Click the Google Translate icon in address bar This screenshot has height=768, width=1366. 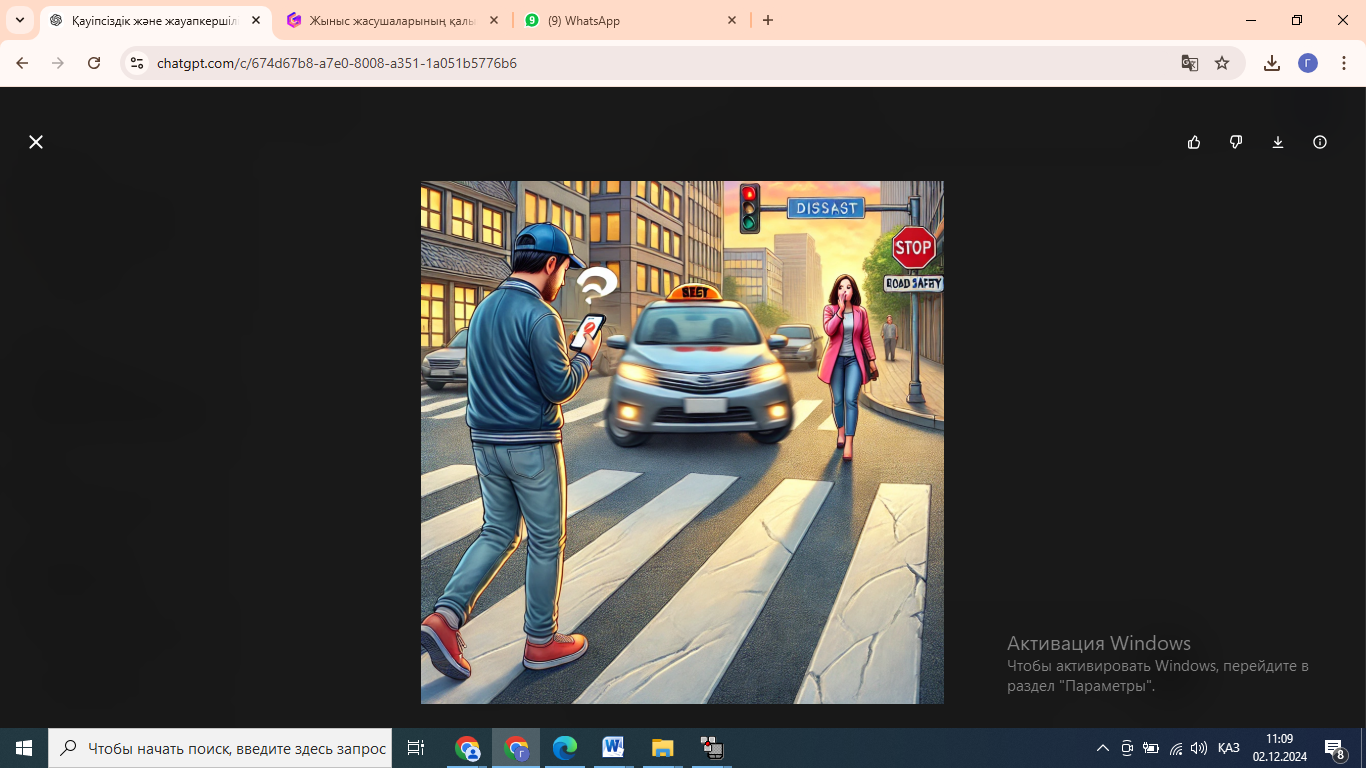[x=1189, y=63]
